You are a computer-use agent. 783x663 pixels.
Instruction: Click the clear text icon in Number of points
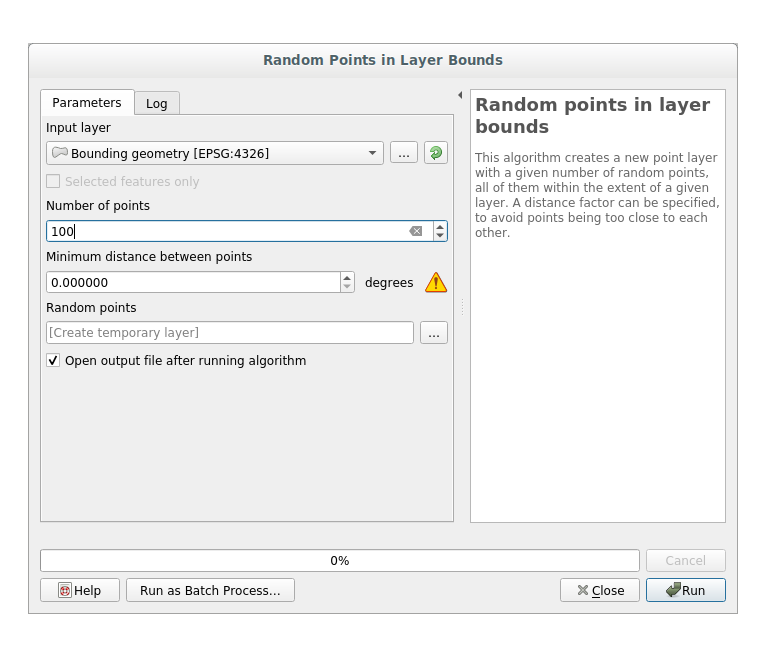click(416, 231)
